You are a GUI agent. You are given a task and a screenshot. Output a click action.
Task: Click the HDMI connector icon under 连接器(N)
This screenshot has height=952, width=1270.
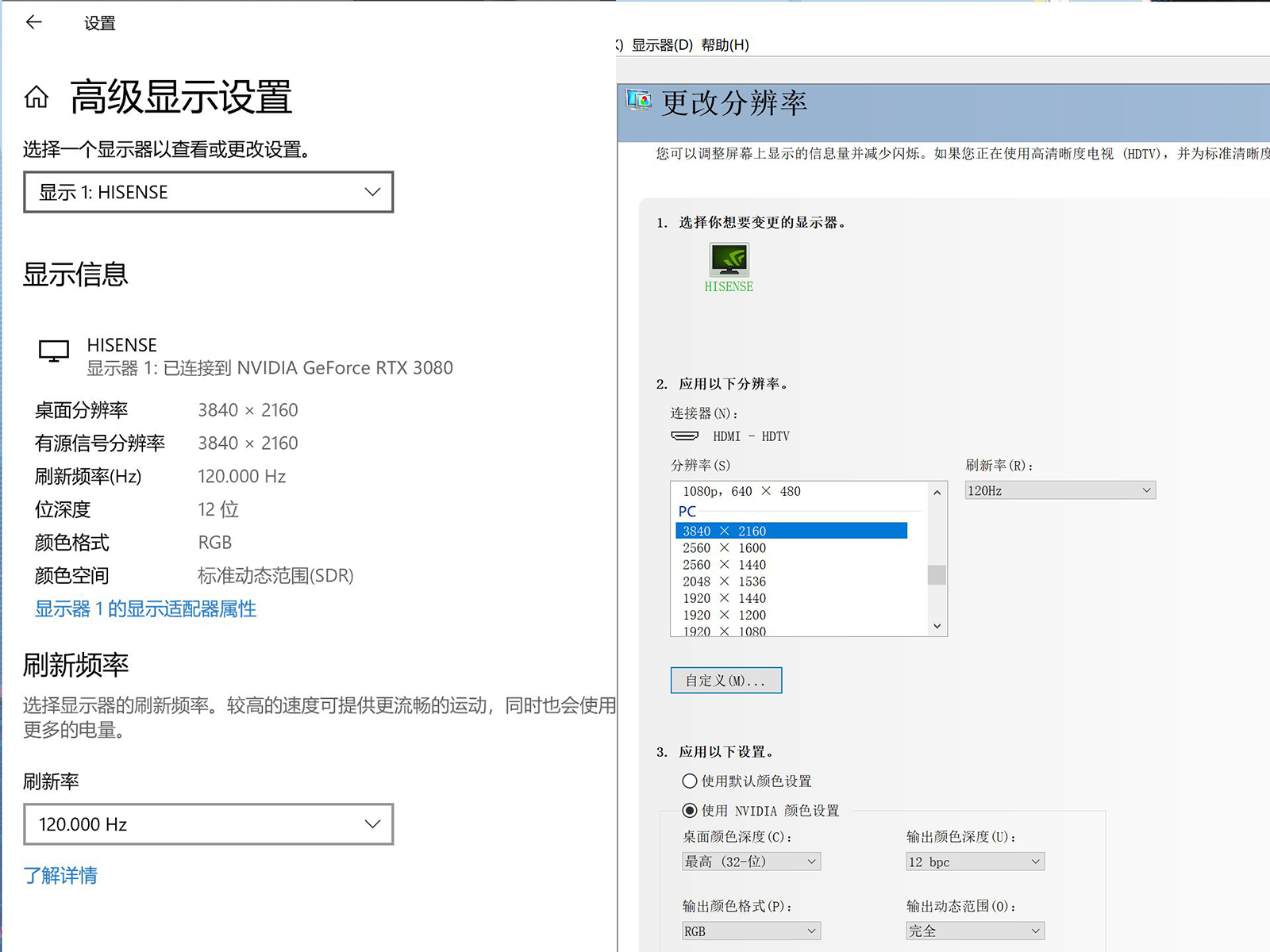coord(686,436)
